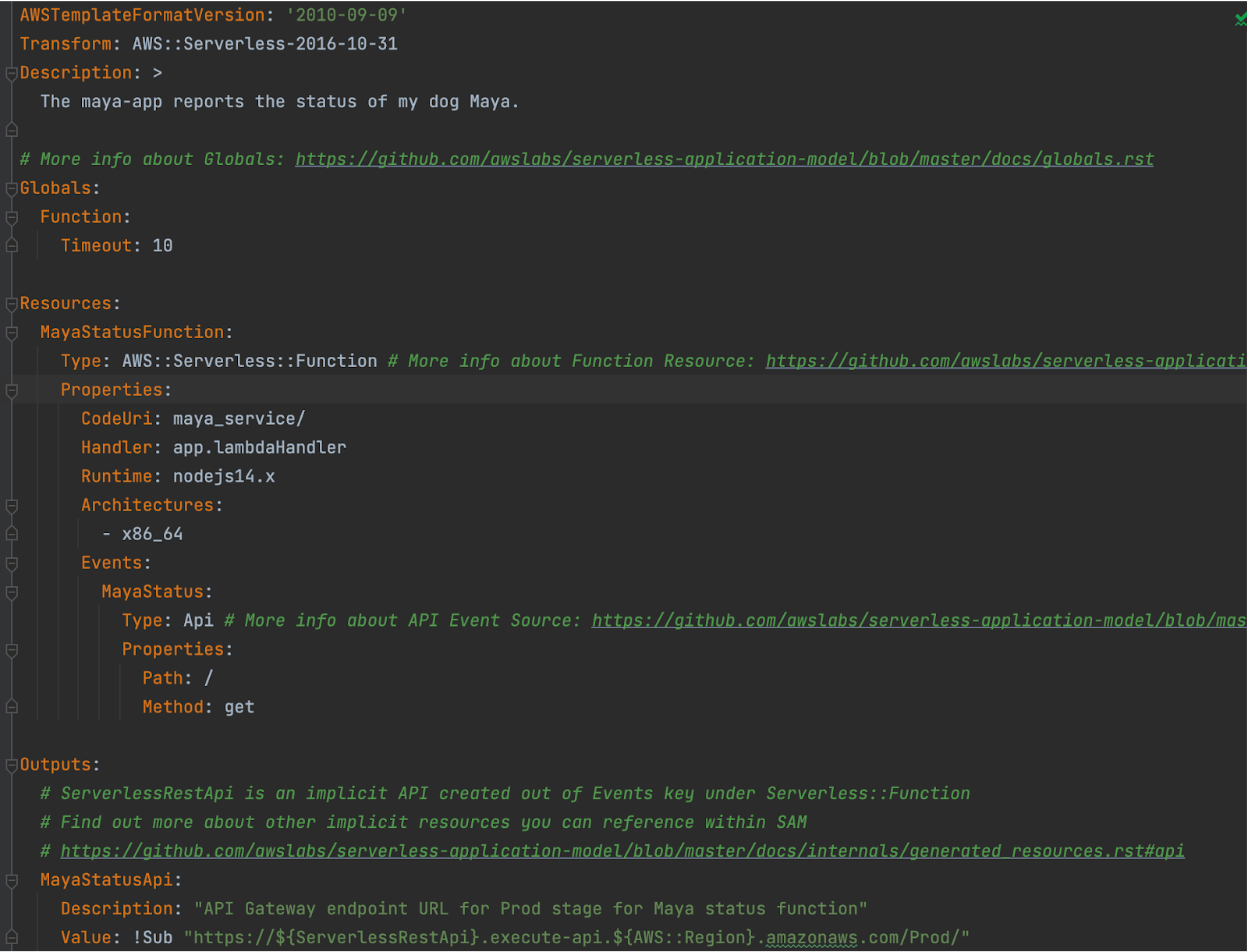1247x952 pixels.
Task: Click the CodeUri key
Action: click(x=117, y=419)
